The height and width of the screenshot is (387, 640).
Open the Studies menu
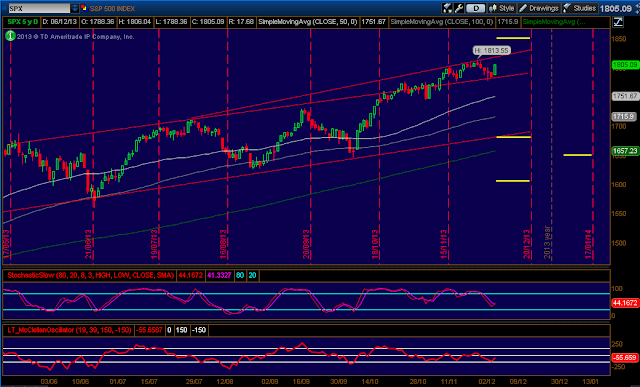pos(580,8)
